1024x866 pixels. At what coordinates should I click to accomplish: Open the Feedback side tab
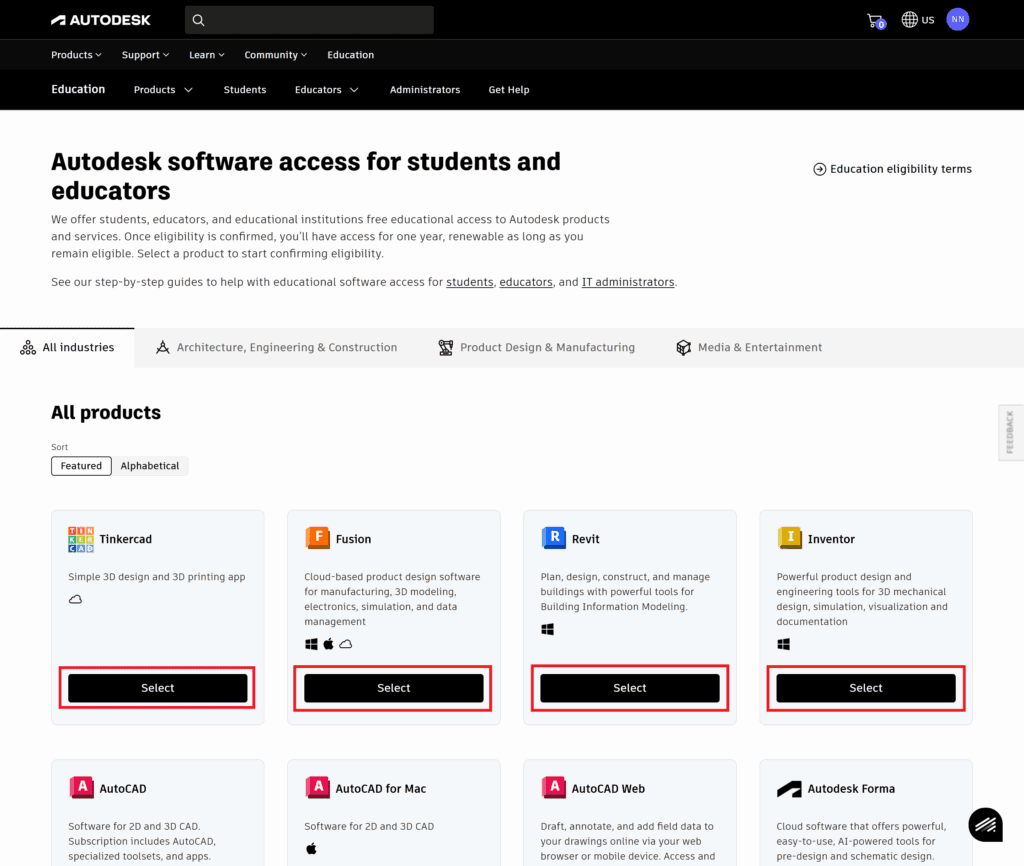pos(1010,432)
